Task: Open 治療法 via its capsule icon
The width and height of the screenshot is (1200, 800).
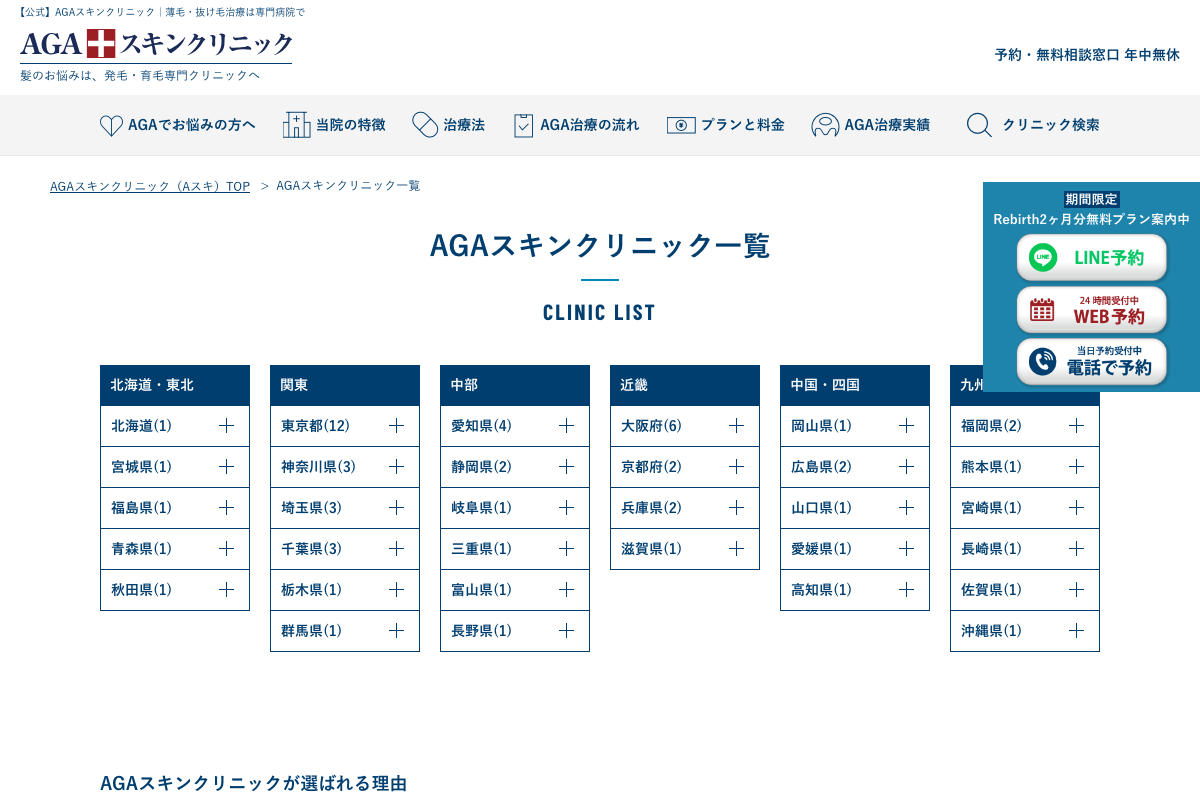Action: (x=423, y=124)
